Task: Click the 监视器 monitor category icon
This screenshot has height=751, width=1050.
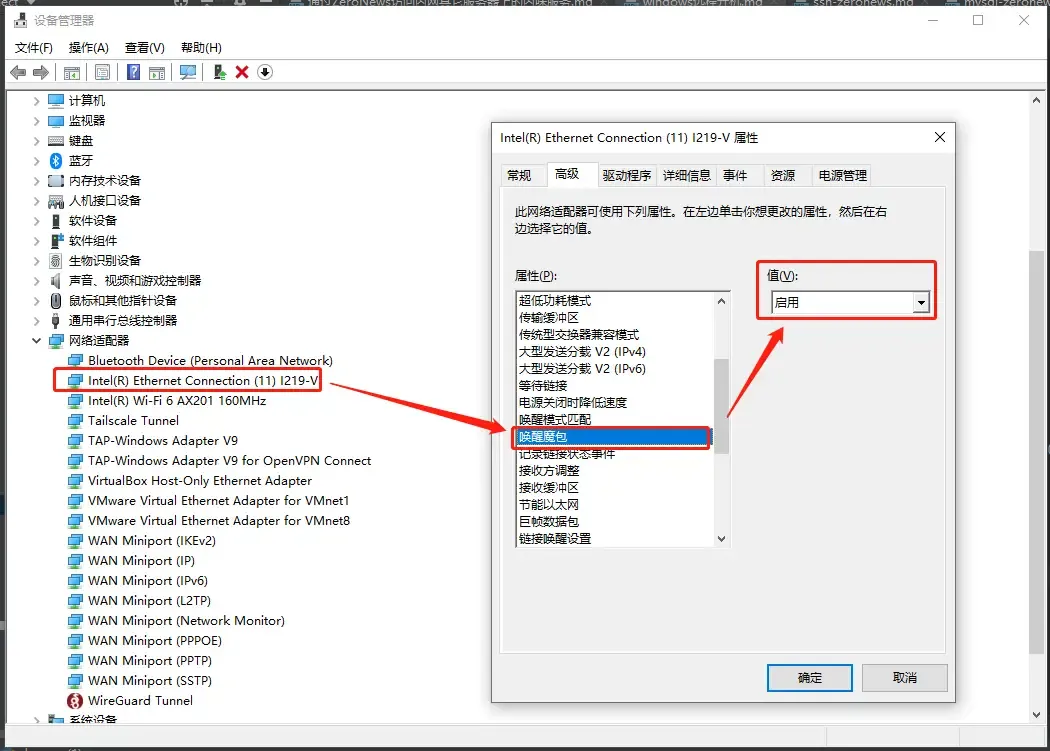Action: (56, 121)
